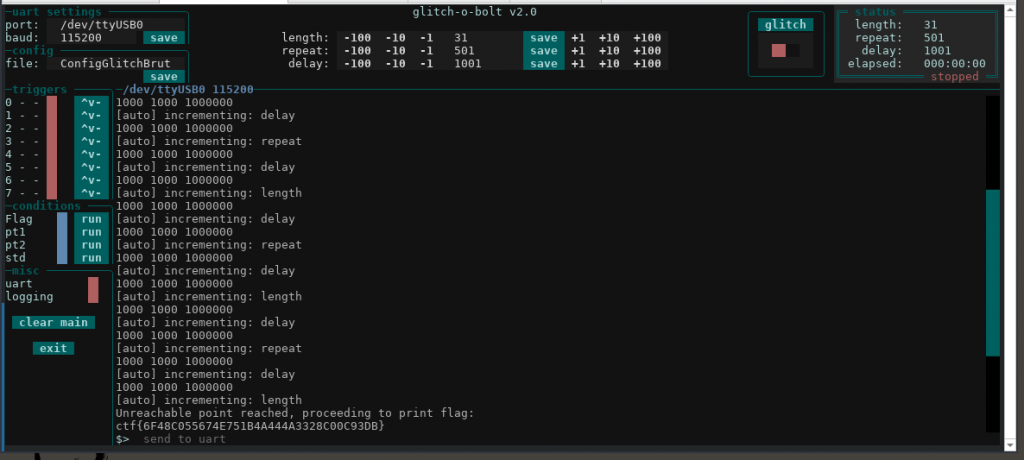Decrease delay by 1

coord(425,64)
